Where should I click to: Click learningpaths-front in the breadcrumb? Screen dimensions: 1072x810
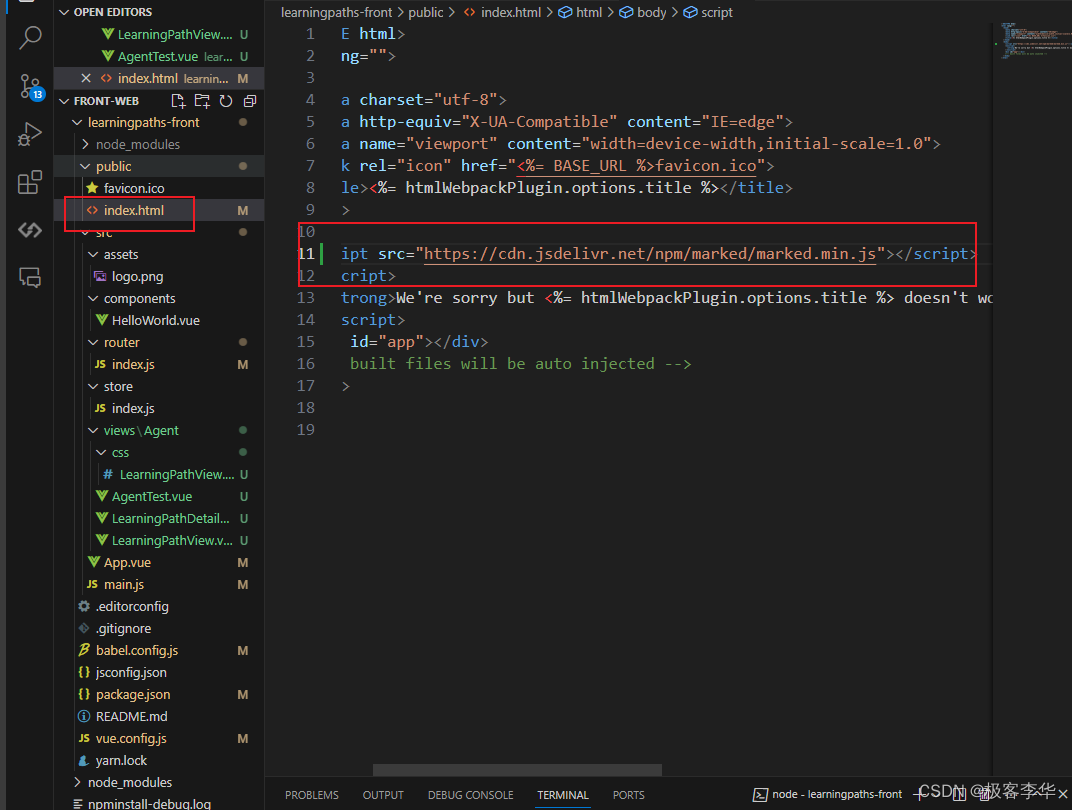tap(336, 12)
